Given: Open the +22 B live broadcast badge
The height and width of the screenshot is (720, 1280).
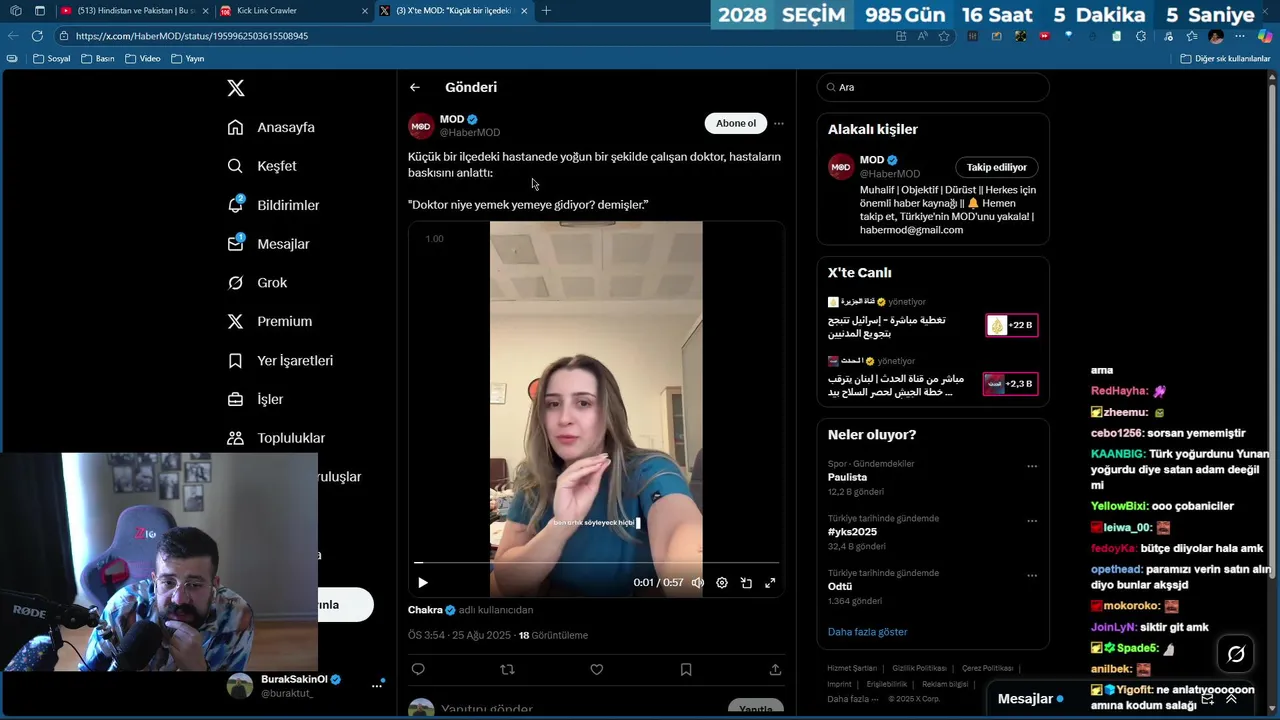Looking at the screenshot, I should click(1012, 325).
